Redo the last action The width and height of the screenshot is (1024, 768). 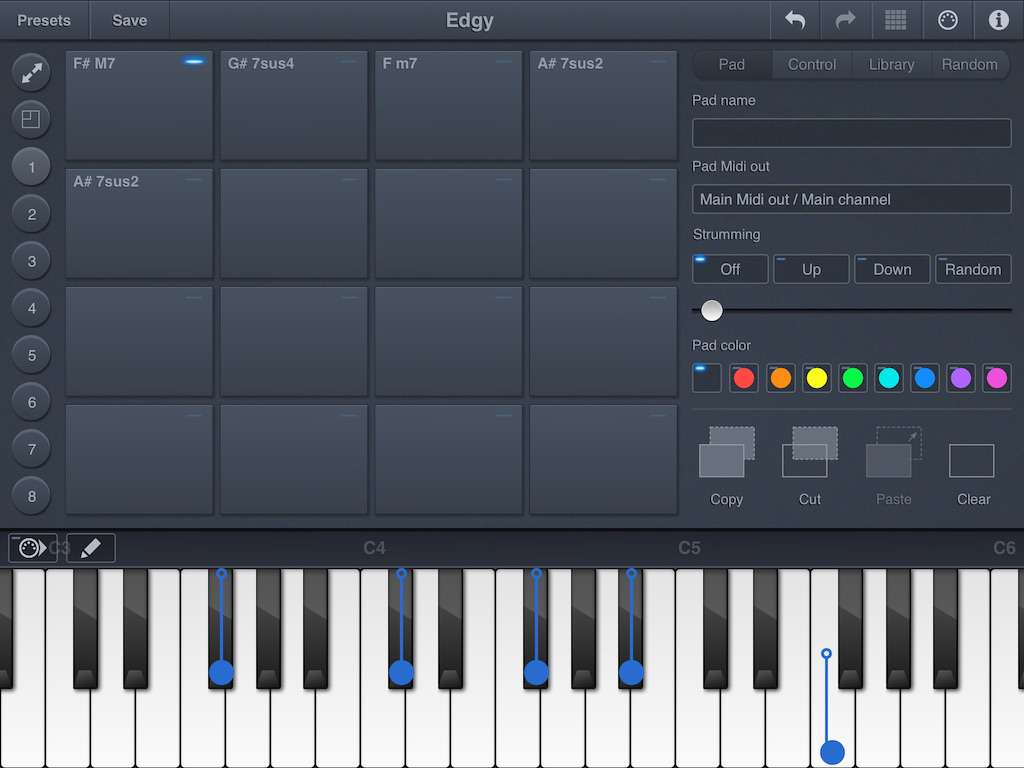coord(845,20)
